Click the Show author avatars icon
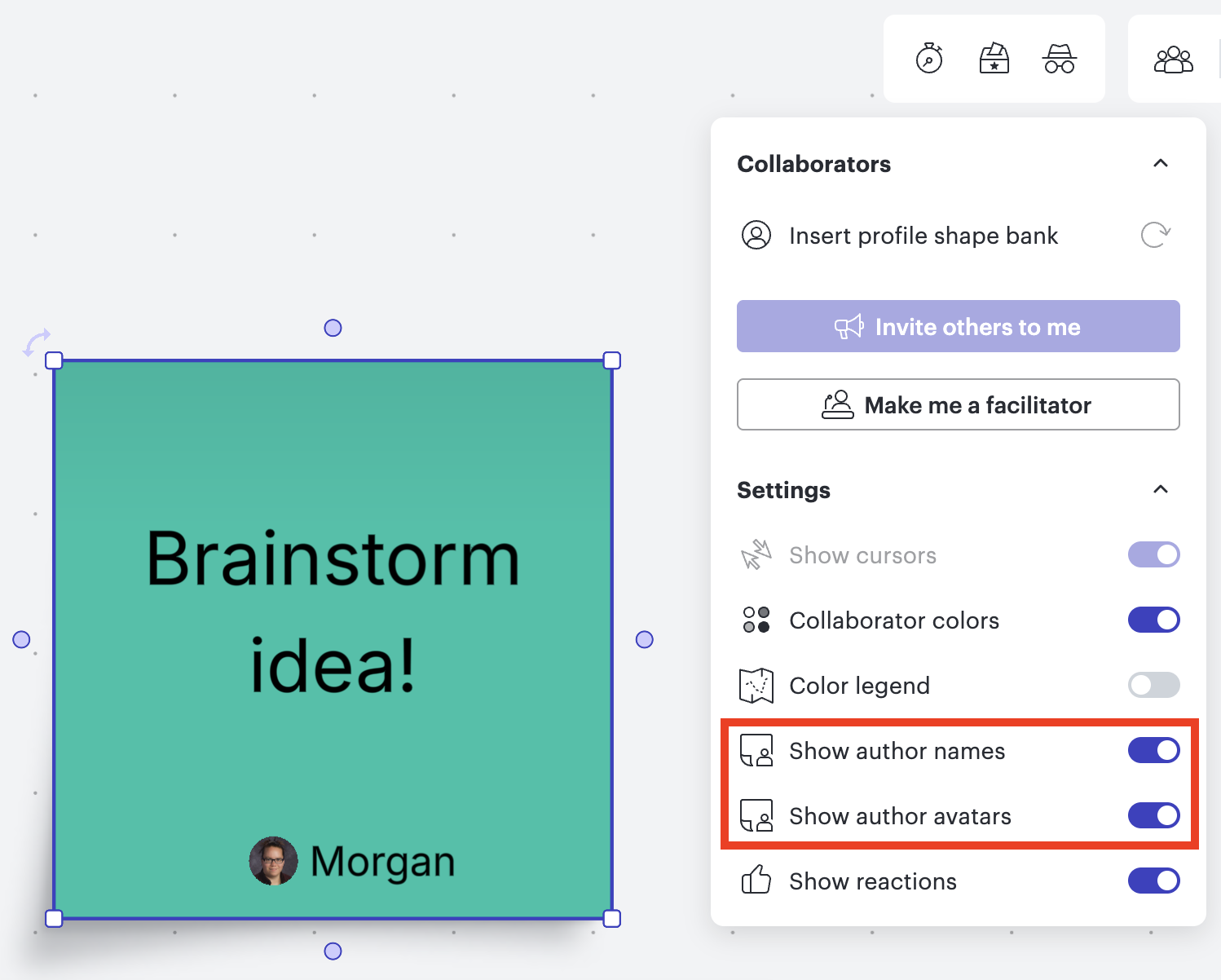Viewport: 1221px width, 980px height. (x=756, y=815)
